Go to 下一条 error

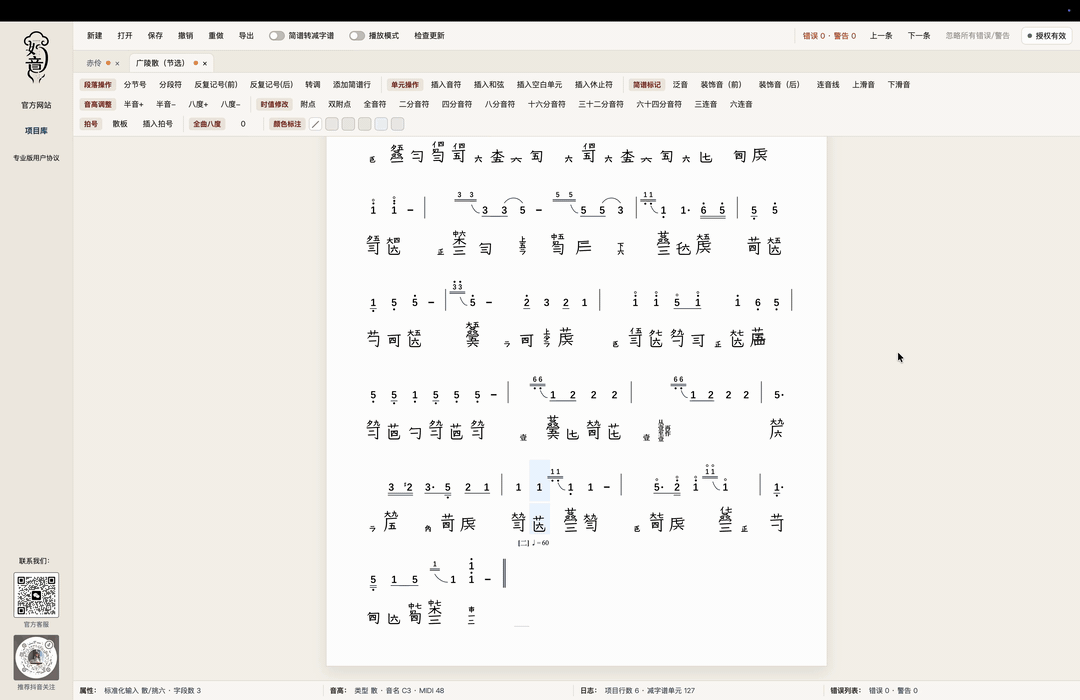pyautogui.click(x=919, y=36)
